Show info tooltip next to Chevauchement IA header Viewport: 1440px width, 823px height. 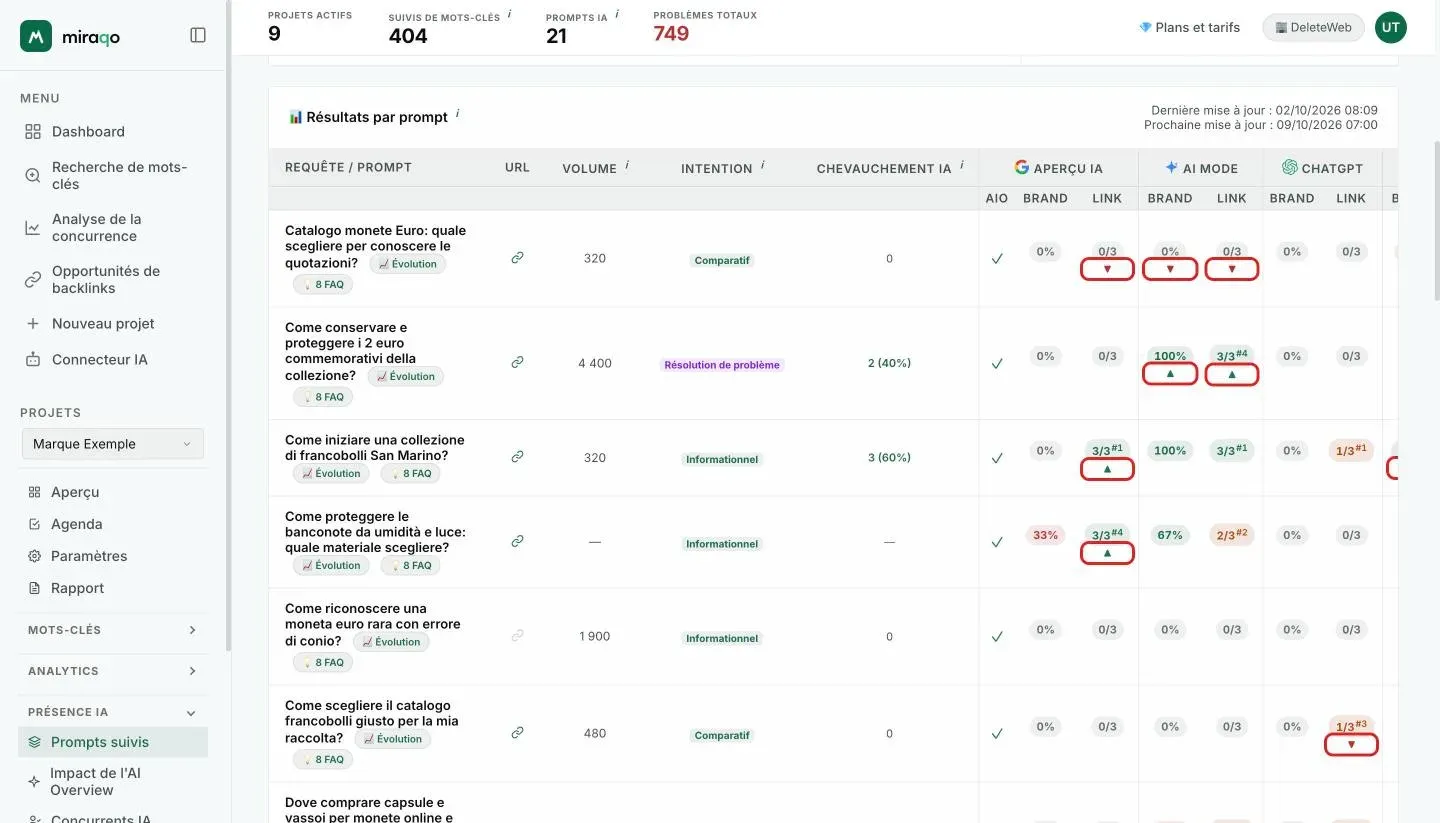[962, 165]
